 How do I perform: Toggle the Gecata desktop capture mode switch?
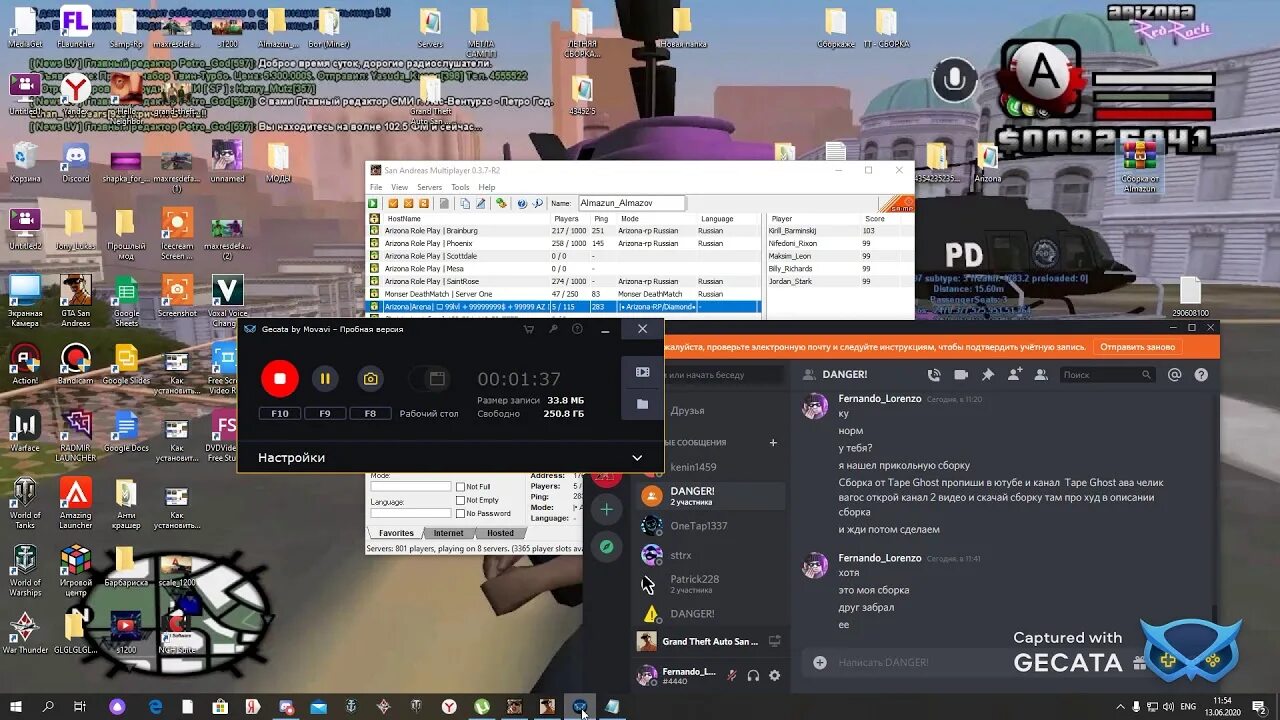click(x=429, y=379)
